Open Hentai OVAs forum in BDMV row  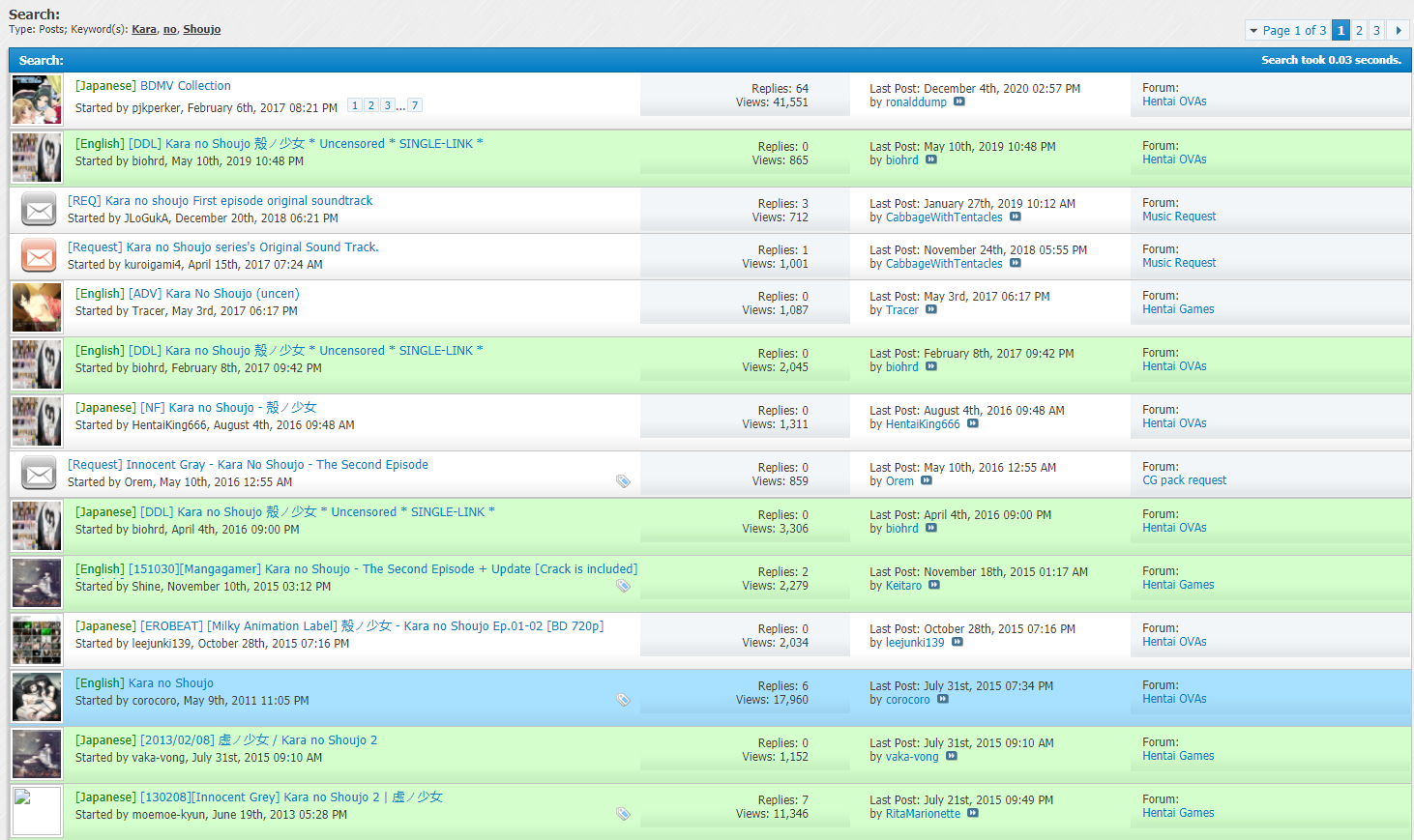click(x=1174, y=101)
